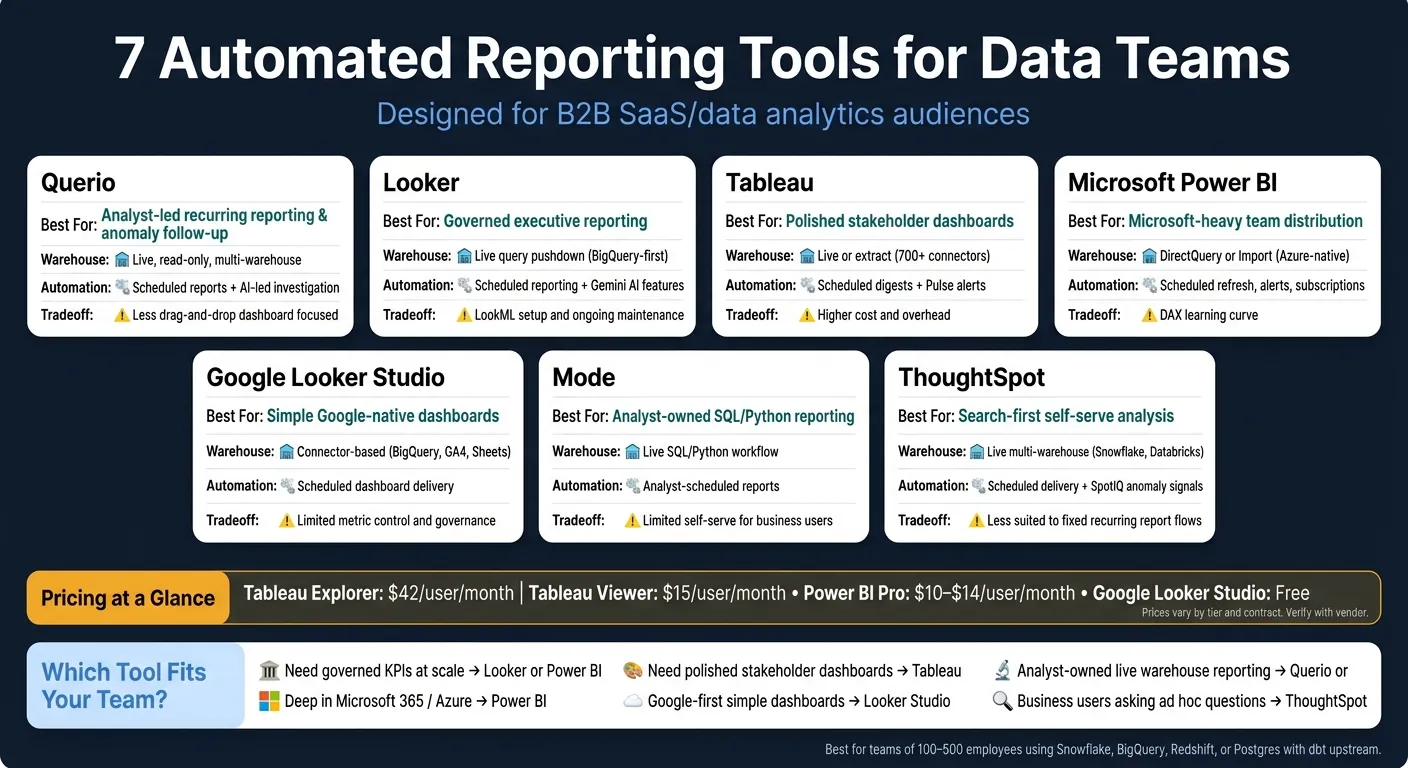Click the ThoughtSpot card's warehouse icon
The height and width of the screenshot is (768, 1408).
978,452
